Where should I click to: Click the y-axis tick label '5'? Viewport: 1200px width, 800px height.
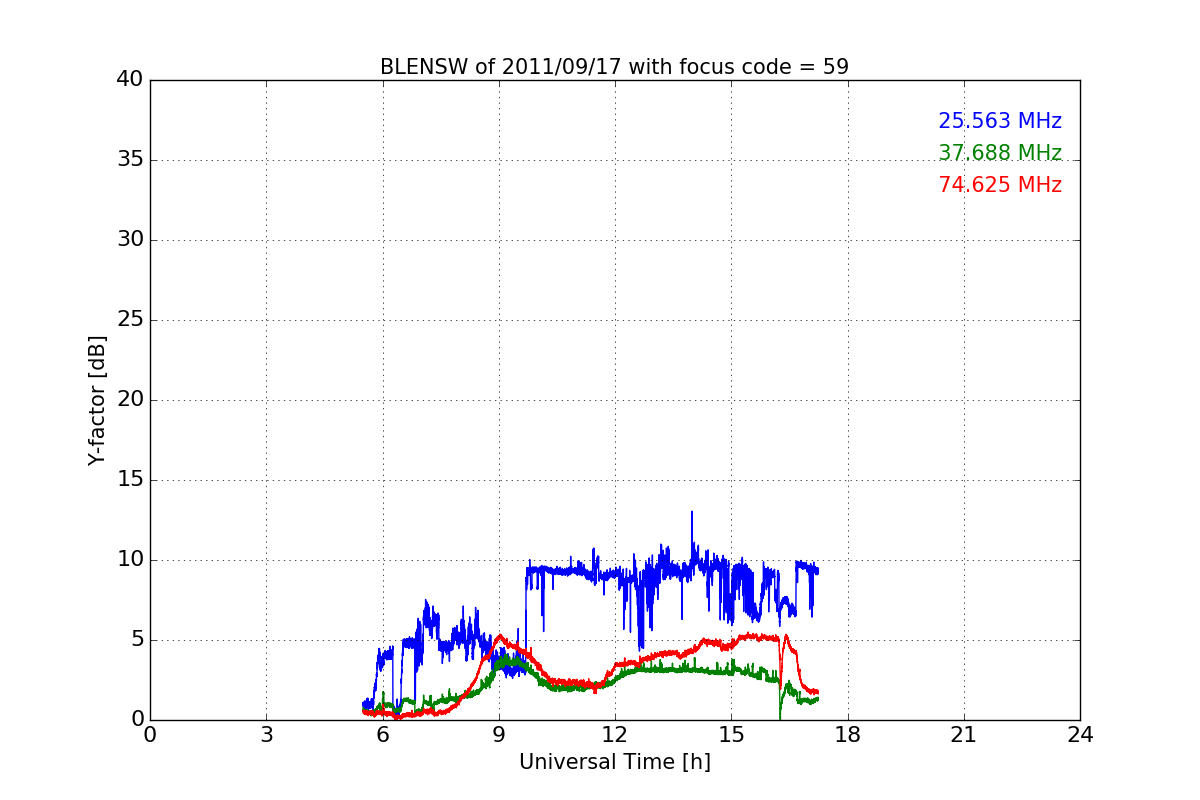(x=136, y=640)
